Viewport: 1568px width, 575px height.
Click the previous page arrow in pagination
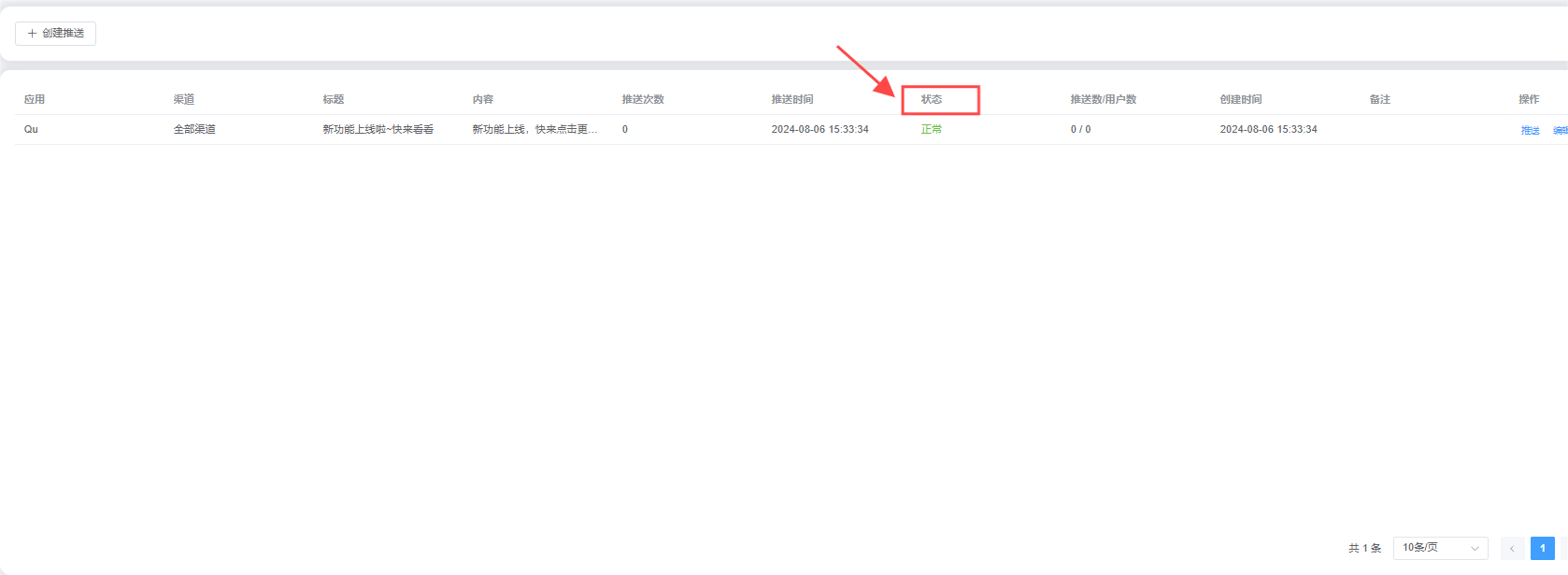pyautogui.click(x=1512, y=549)
